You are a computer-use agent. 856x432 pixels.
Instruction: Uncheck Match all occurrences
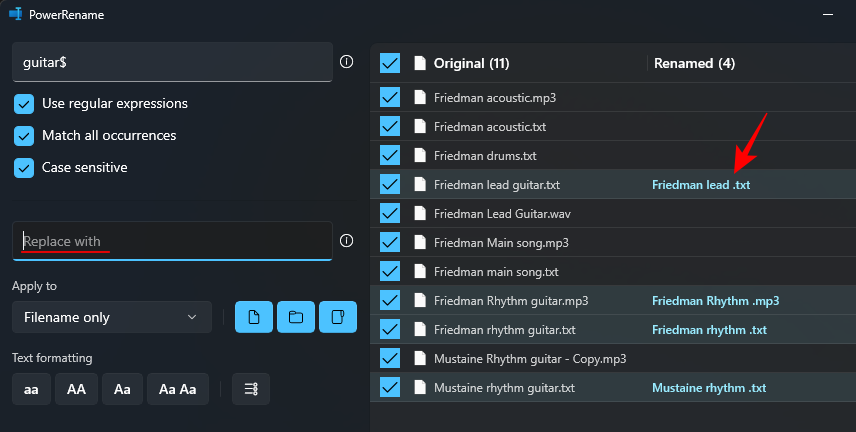coord(24,135)
